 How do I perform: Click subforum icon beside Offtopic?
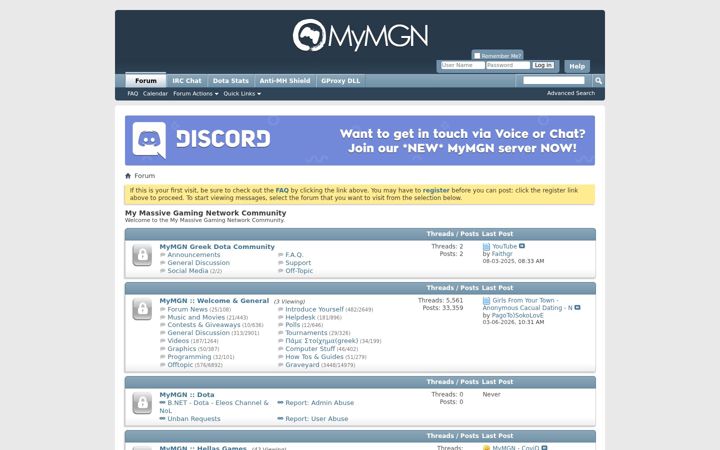[163, 365]
